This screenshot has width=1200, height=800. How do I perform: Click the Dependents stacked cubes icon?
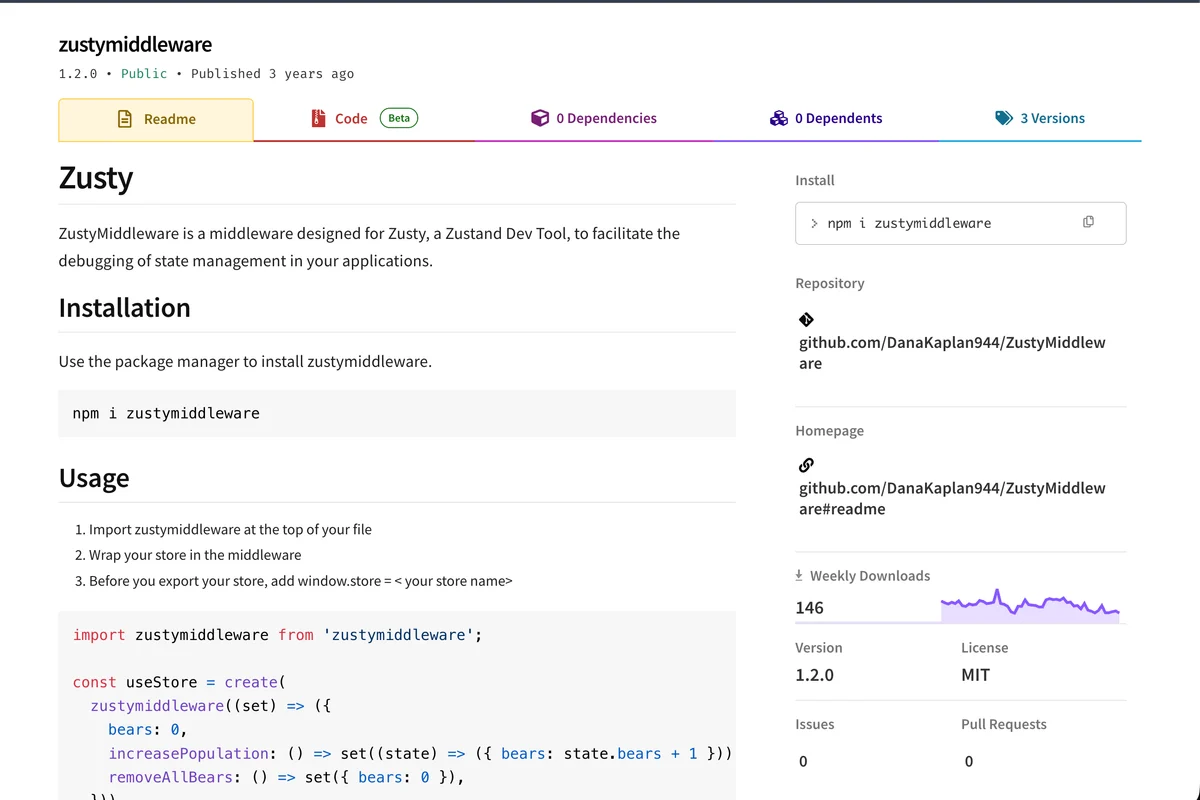[x=779, y=118]
